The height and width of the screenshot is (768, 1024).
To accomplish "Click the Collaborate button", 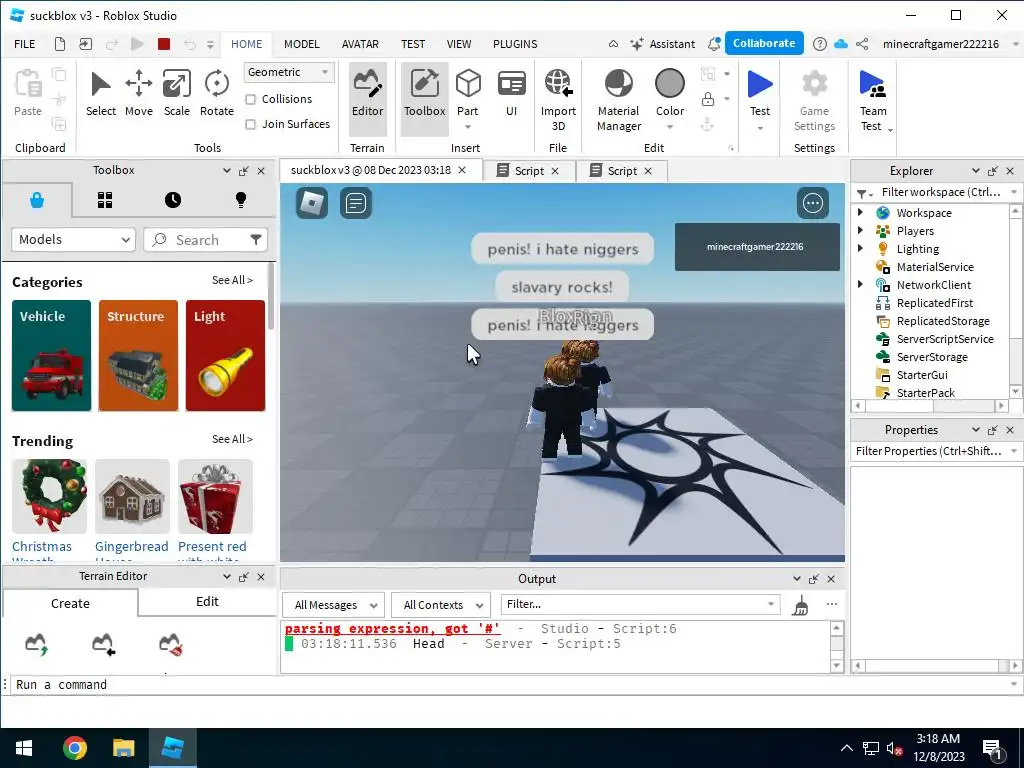I will click(763, 43).
